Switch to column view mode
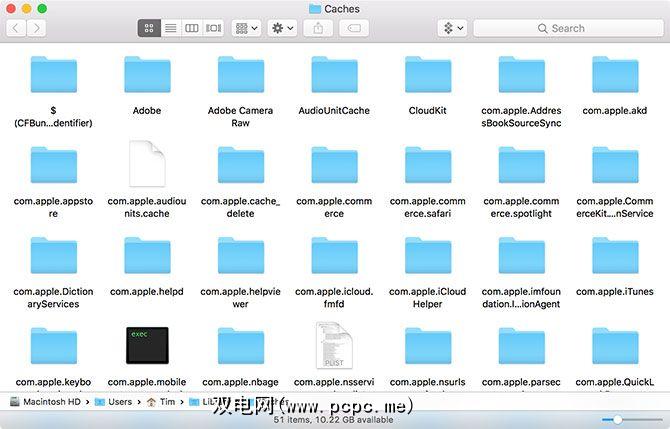This screenshot has height=429, width=670. (191, 28)
